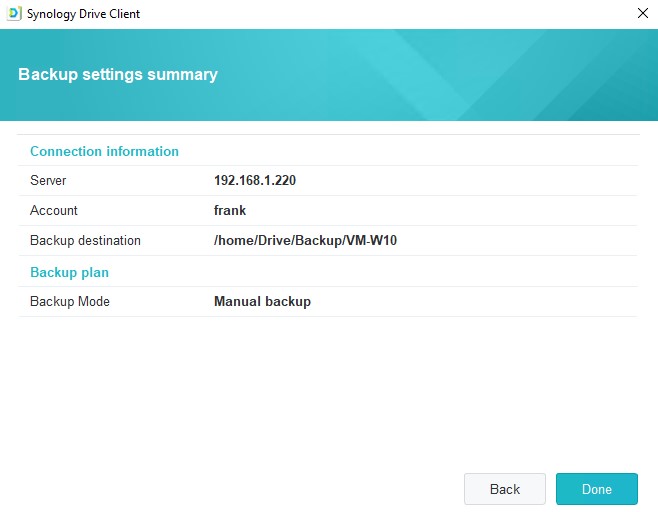Click the Server label
This screenshot has width=658, height=512.
pyautogui.click(x=48, y=180)
